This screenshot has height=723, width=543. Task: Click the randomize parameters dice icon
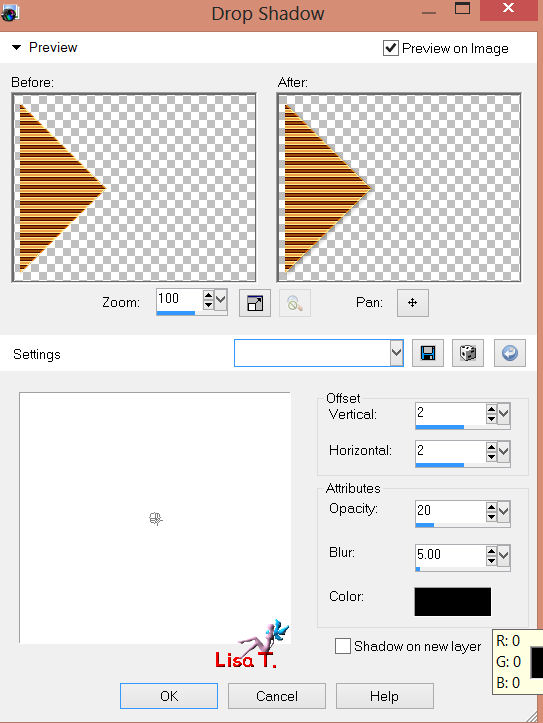point(468,354)
